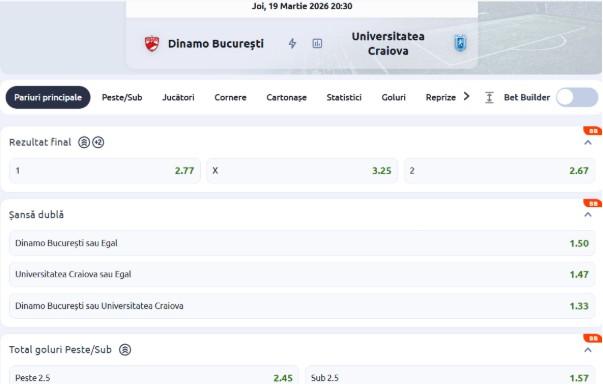The width and height of the screenshot is (603, 392).
Task: Switch to the Cartonașe tab
Action: click(x=287, y=97)
